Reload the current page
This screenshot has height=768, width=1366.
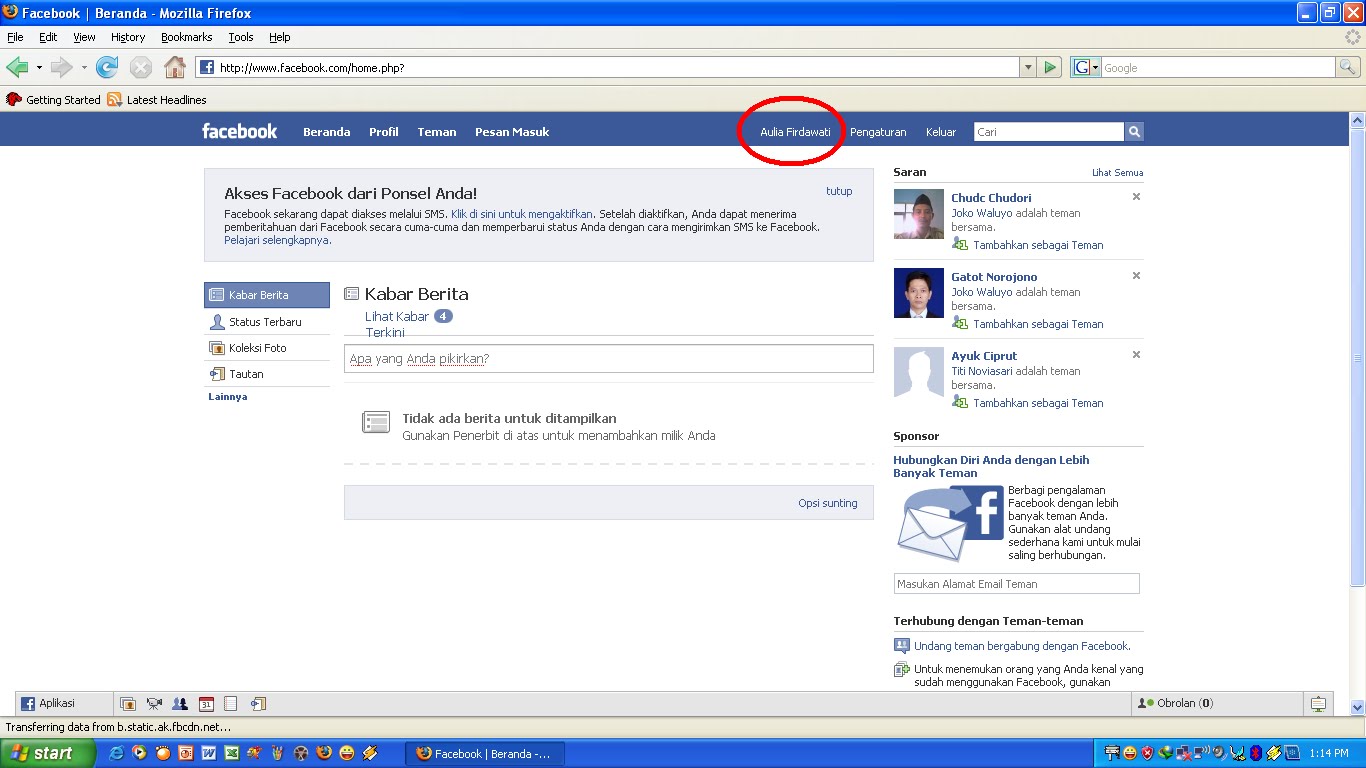point(107,67)
